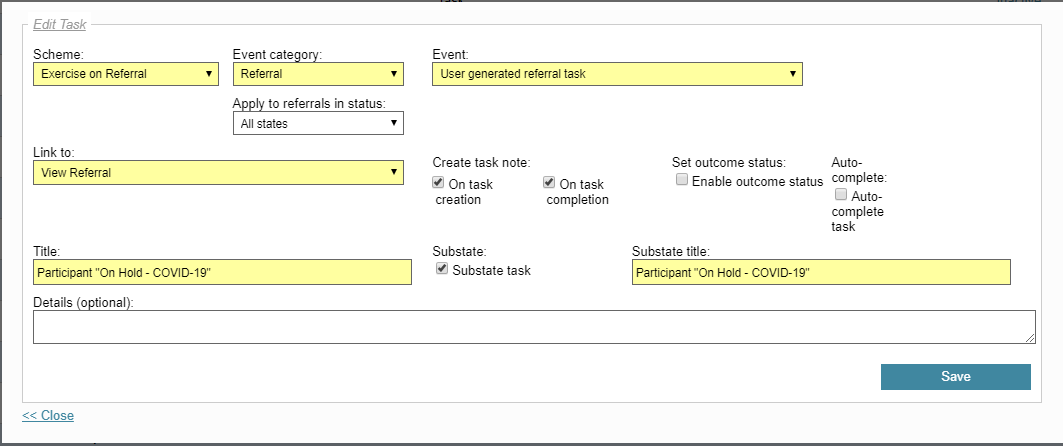1063x446 pixels.
Task: Open the Link to dropdown
Action: [x=218, y=172]
